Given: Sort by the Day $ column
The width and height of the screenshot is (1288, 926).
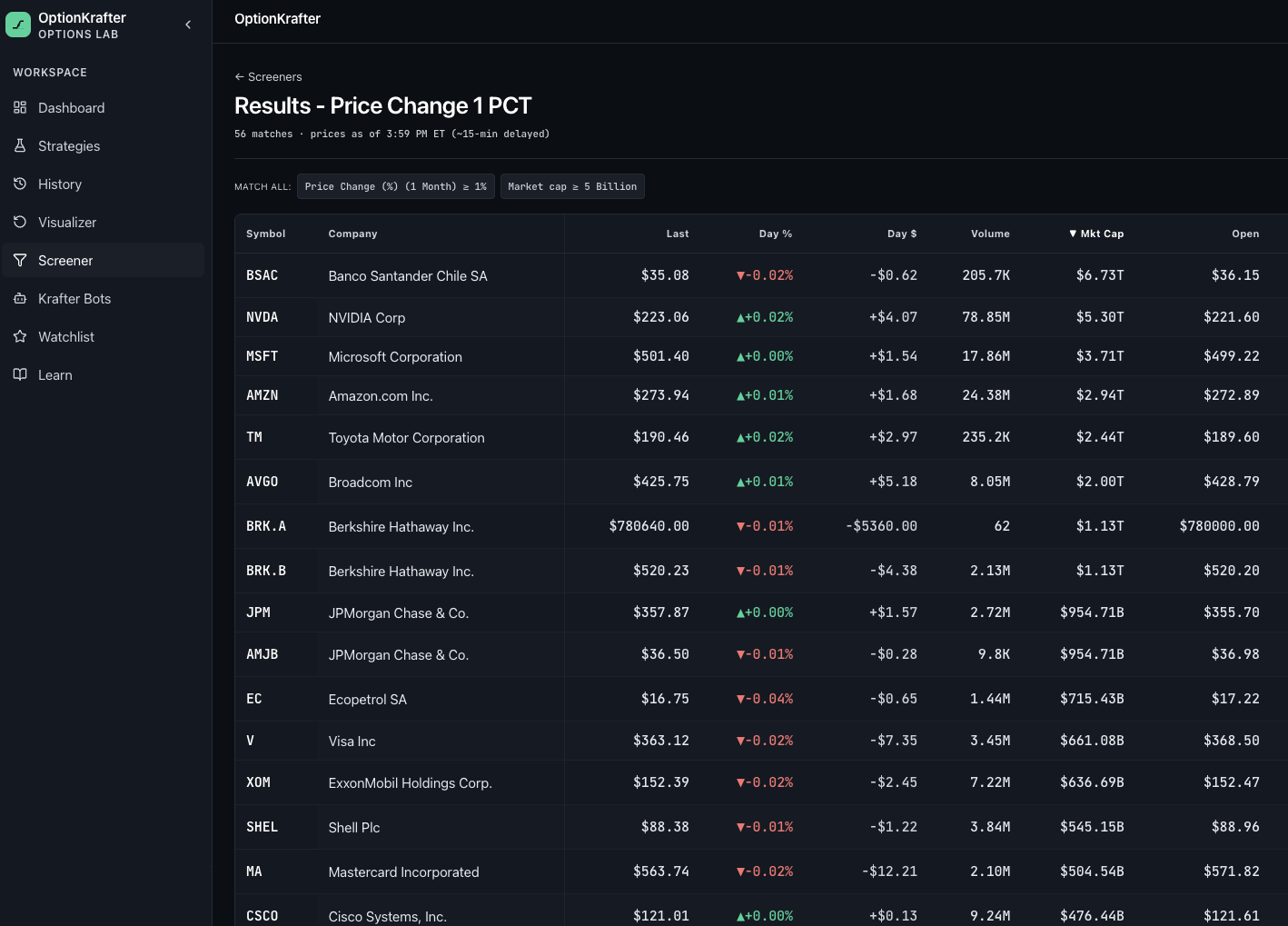Looking at the screenshot, I should [x=902, y=234].
